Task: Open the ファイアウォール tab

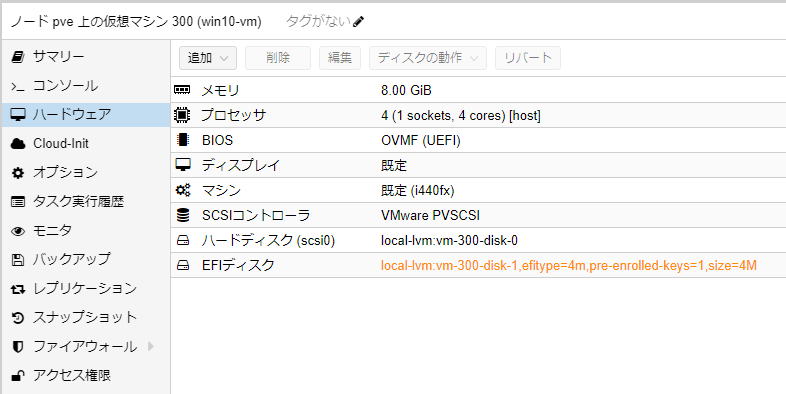Action: (x=86, y=347)
